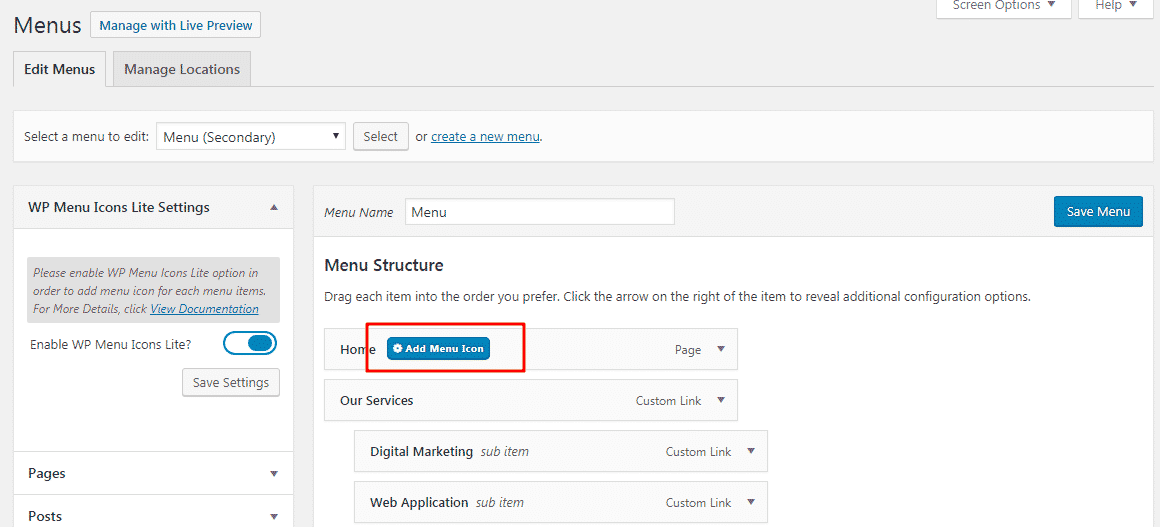Expand the Pages panel
This screenshot has width=1160, height=527.
274,474
